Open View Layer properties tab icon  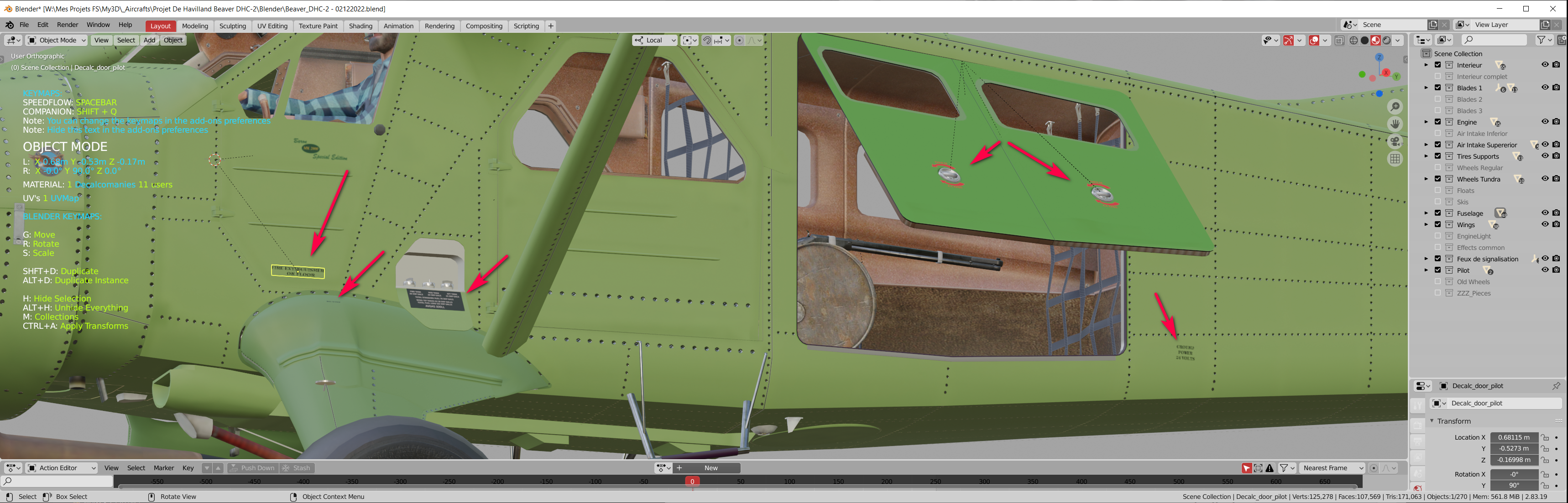1418,457
